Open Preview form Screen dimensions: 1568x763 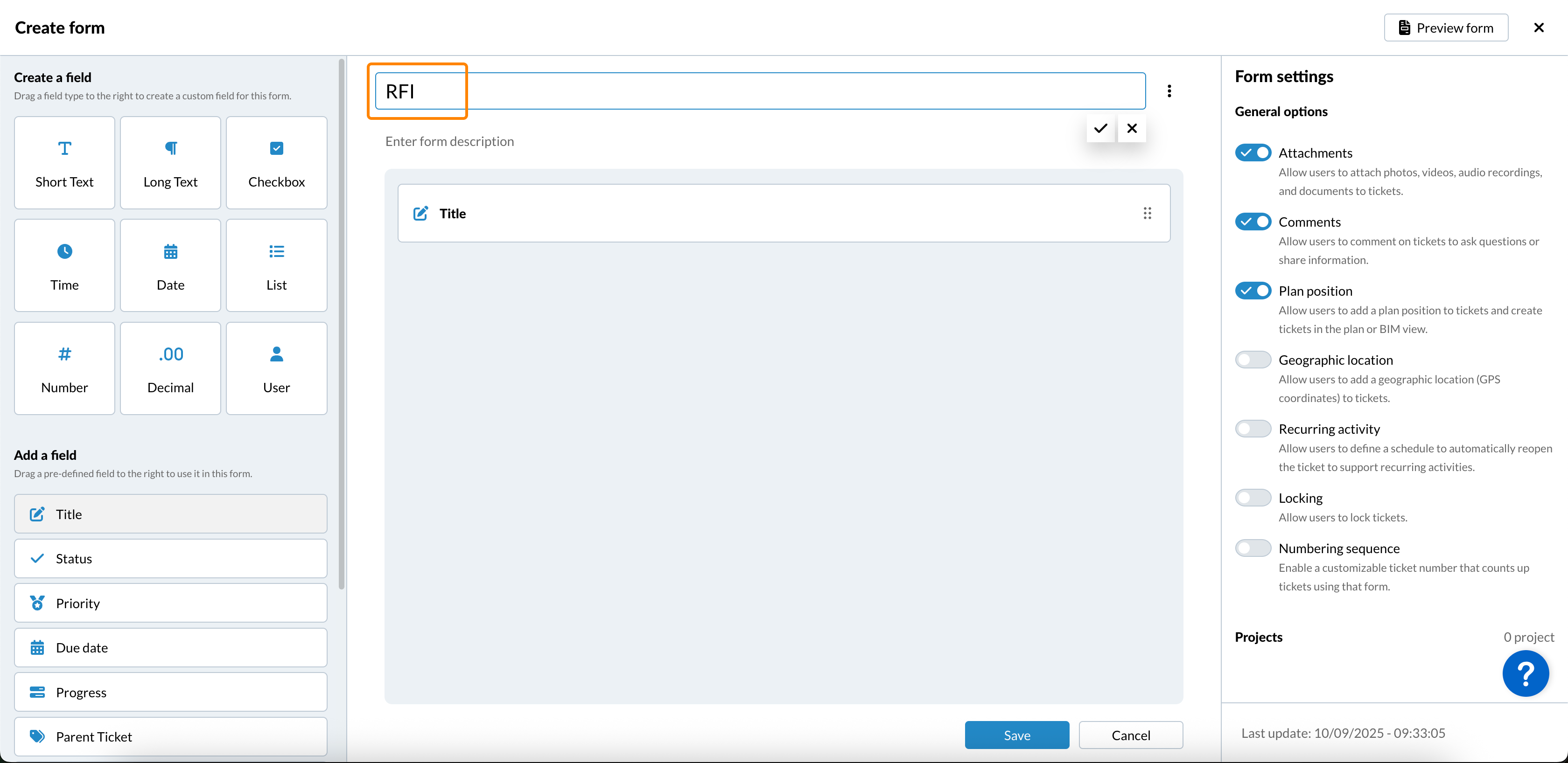click(1445, 28)
